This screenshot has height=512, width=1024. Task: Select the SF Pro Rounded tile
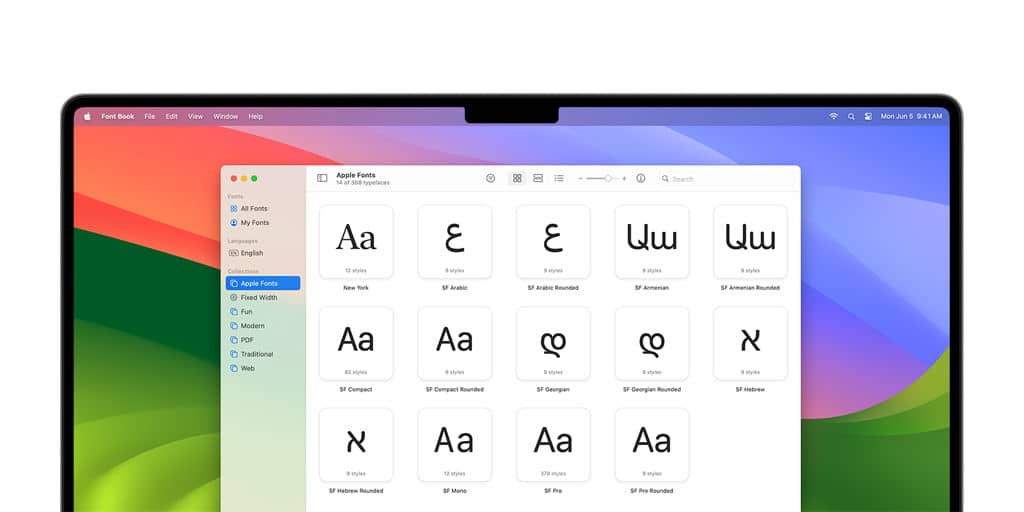652,445
